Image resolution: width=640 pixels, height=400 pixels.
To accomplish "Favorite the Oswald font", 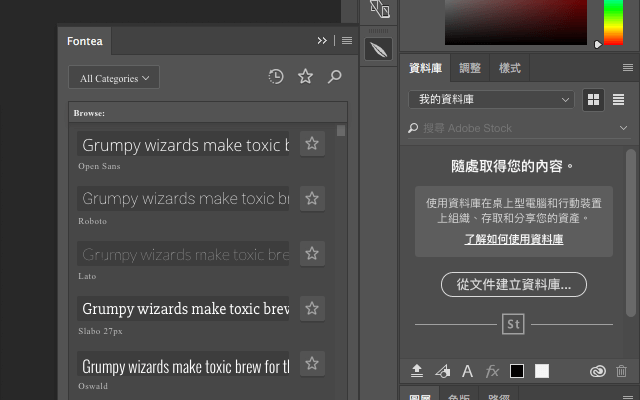I will pos(312,364).
